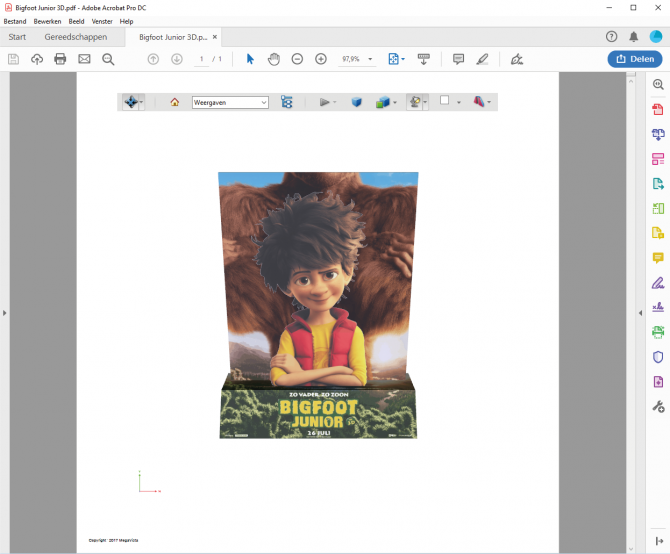Expand the left navigation pane arrow
The image size is (670, 554).
click(5, 313)
